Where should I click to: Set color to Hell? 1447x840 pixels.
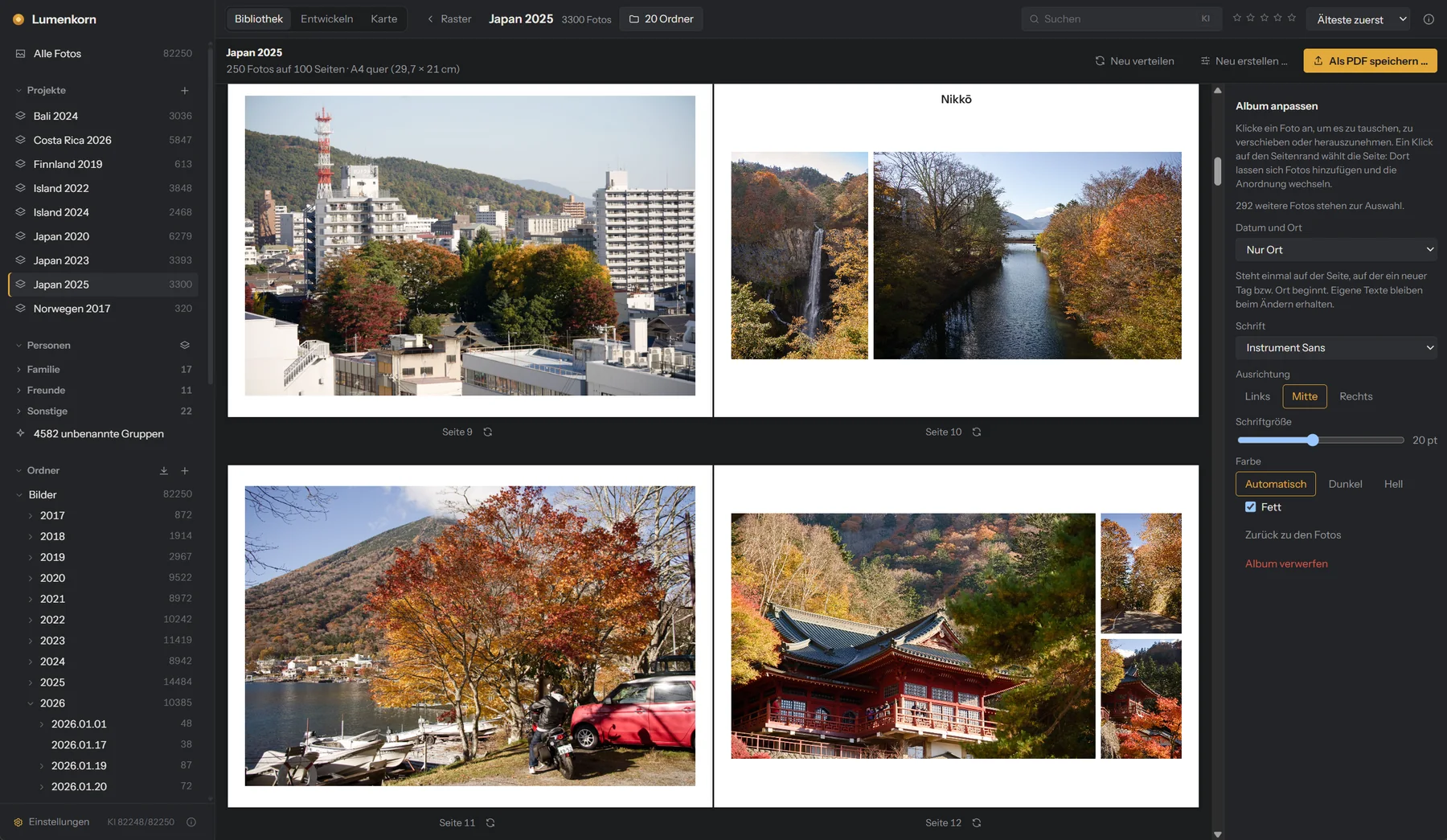1393,485
